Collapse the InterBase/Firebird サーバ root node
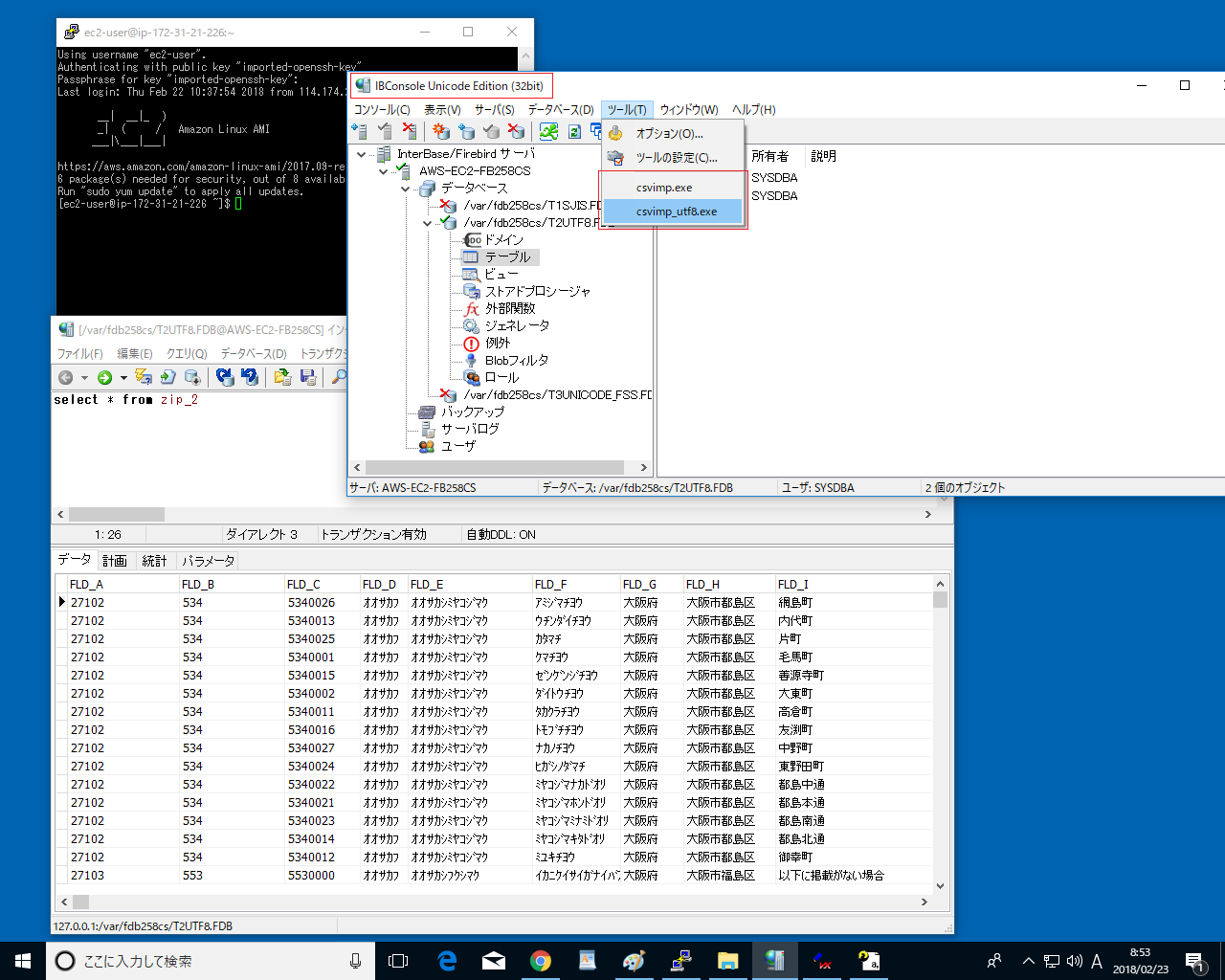Screen dimensions: 1225x980 tap(361, 154)
